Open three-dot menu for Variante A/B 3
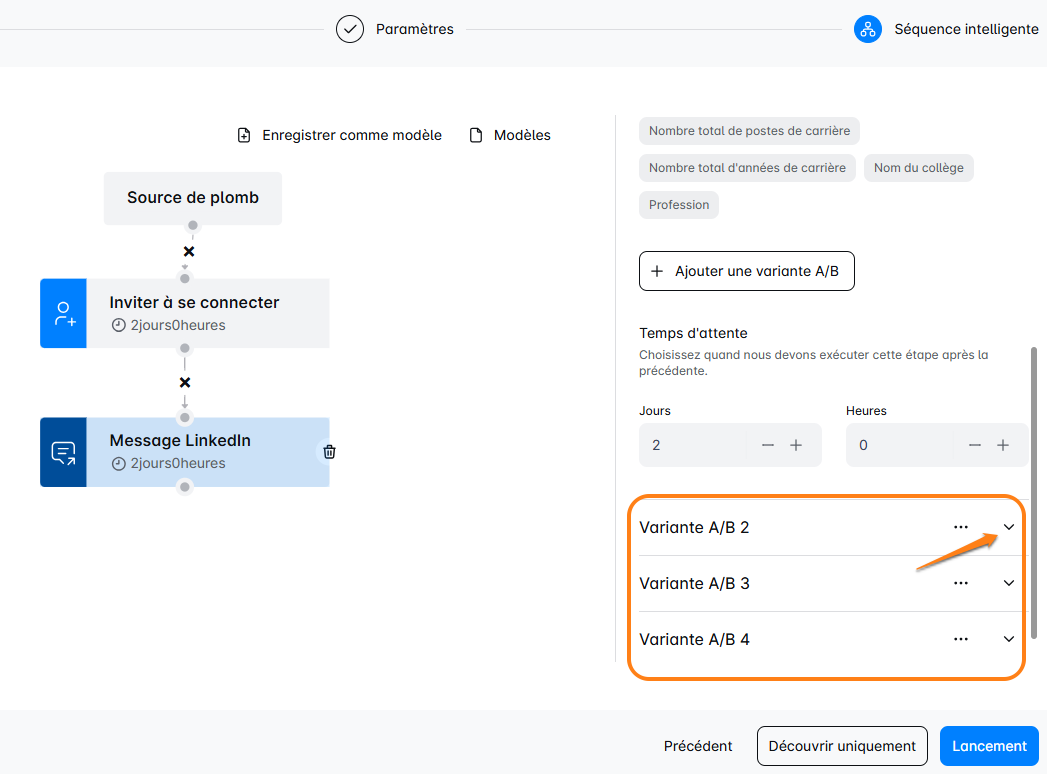1047x774 pixels. click(x=961, y=583)
